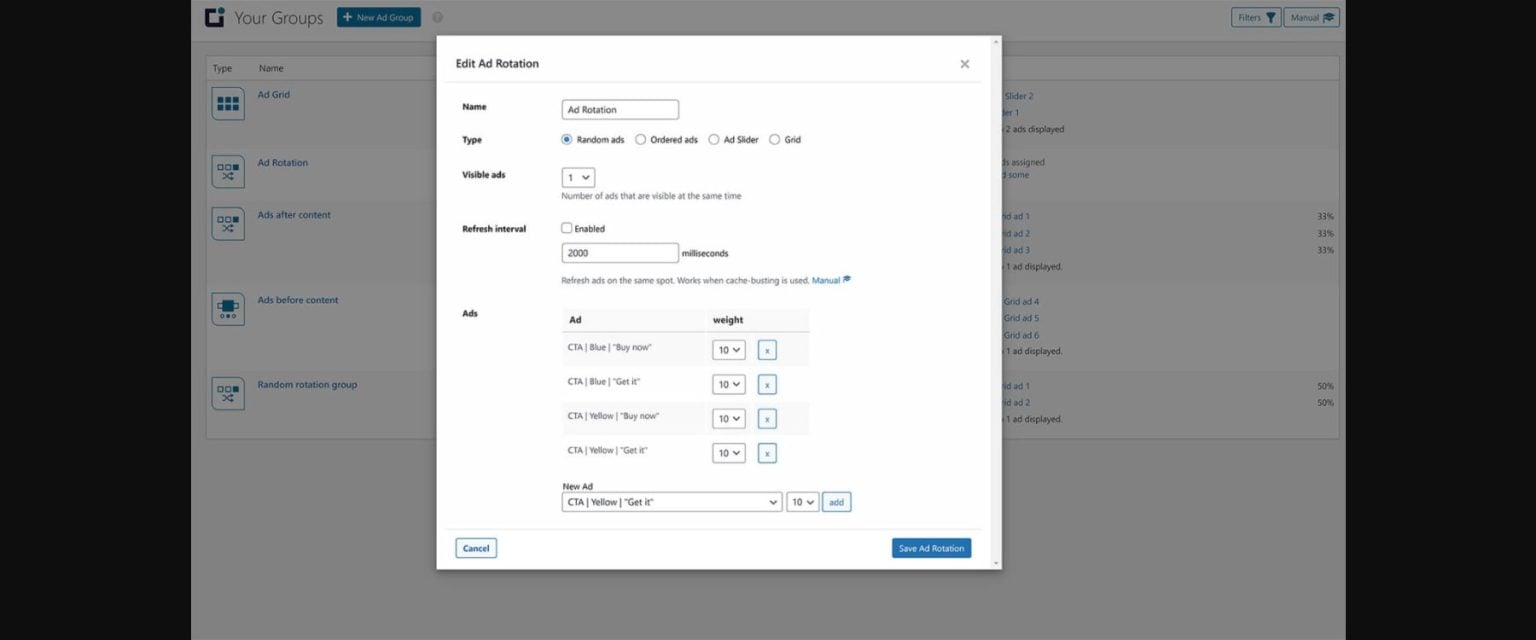Open the New Ad selection dropdown
Viewport: 1536px width, 640px height.
point(672,501)
